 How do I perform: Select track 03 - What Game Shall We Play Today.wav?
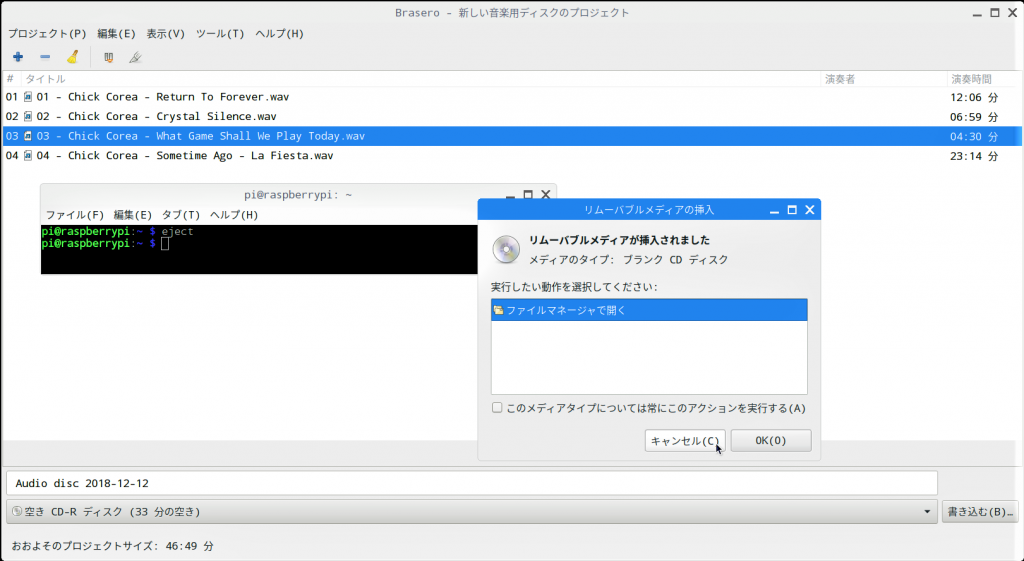[511, 136]
